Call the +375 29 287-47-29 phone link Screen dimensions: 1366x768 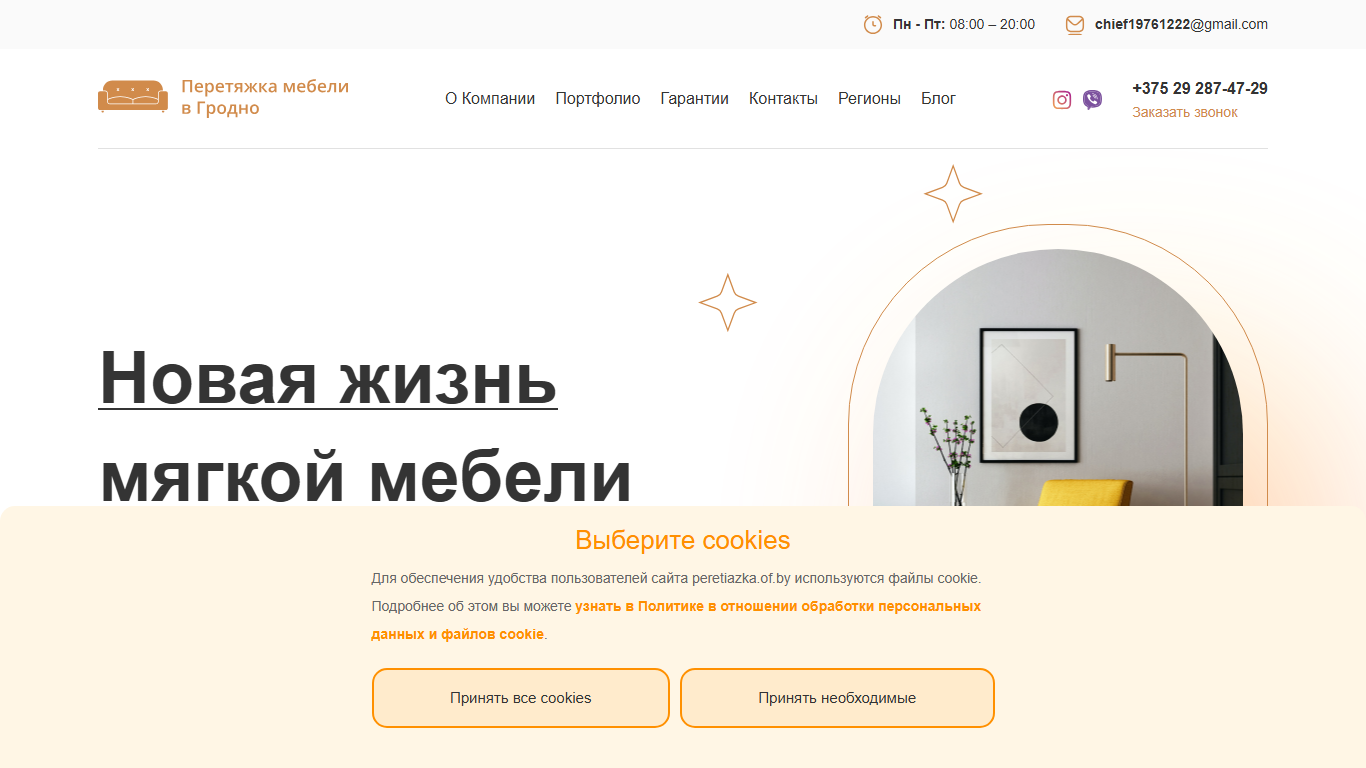tap(1200, 88)
